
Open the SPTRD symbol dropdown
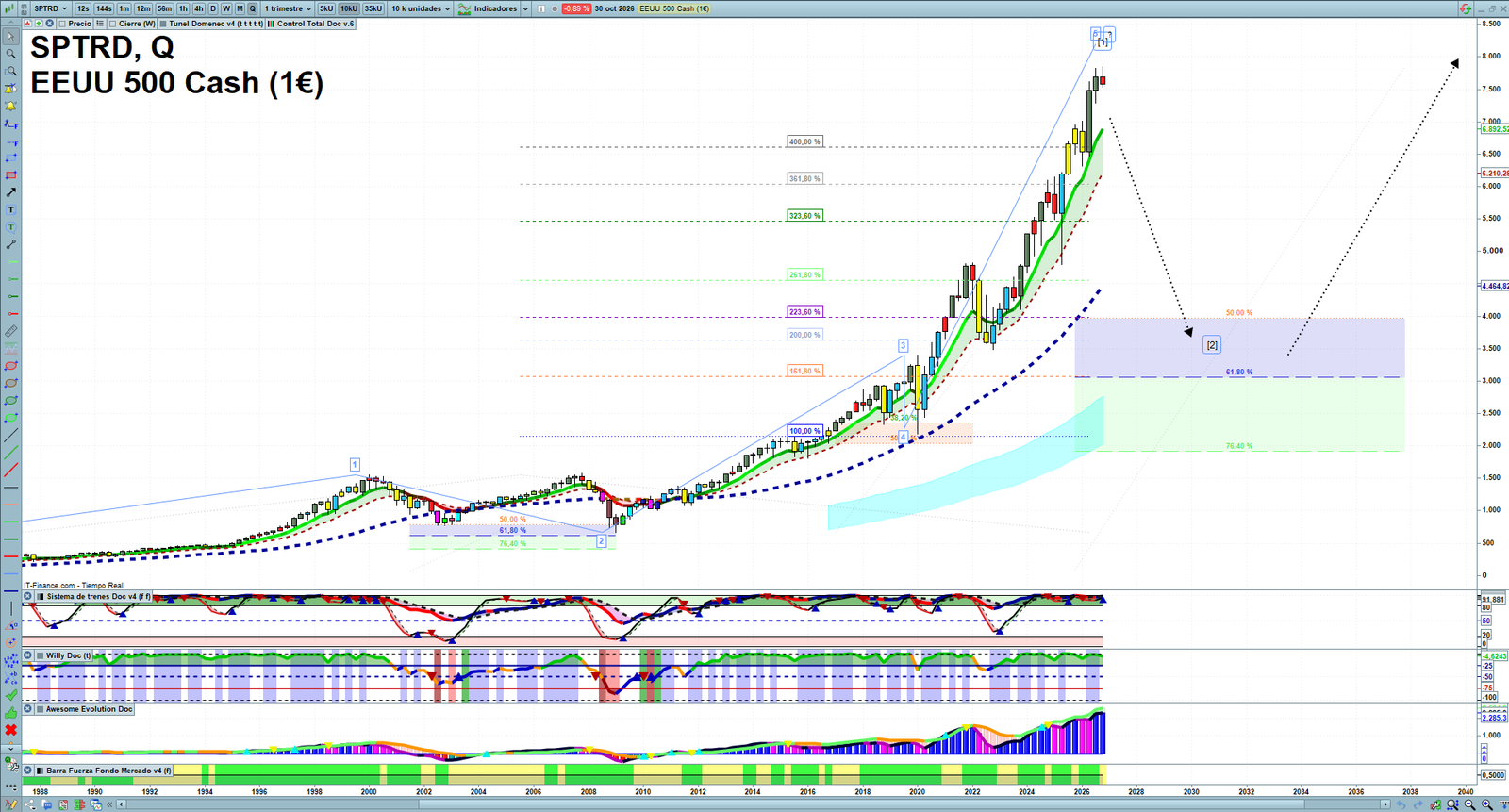click(x=51, y=8)
